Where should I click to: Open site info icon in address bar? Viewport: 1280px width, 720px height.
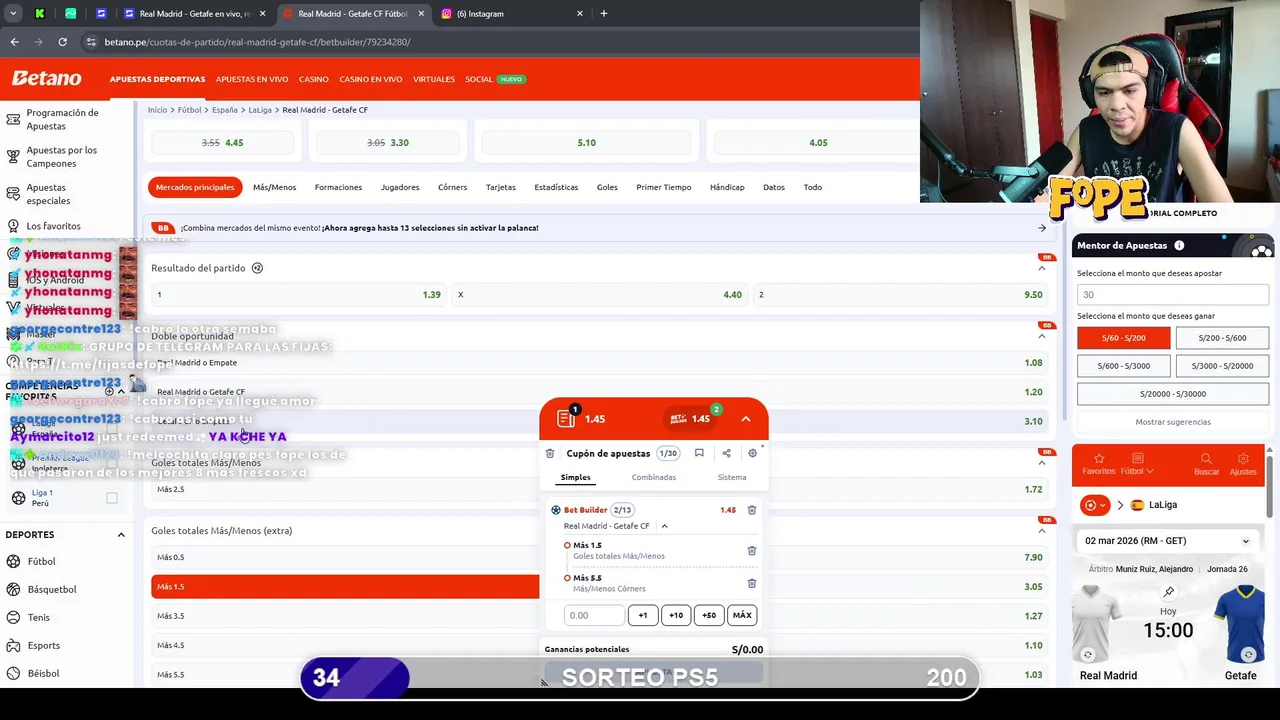click(x=91, y=42)
